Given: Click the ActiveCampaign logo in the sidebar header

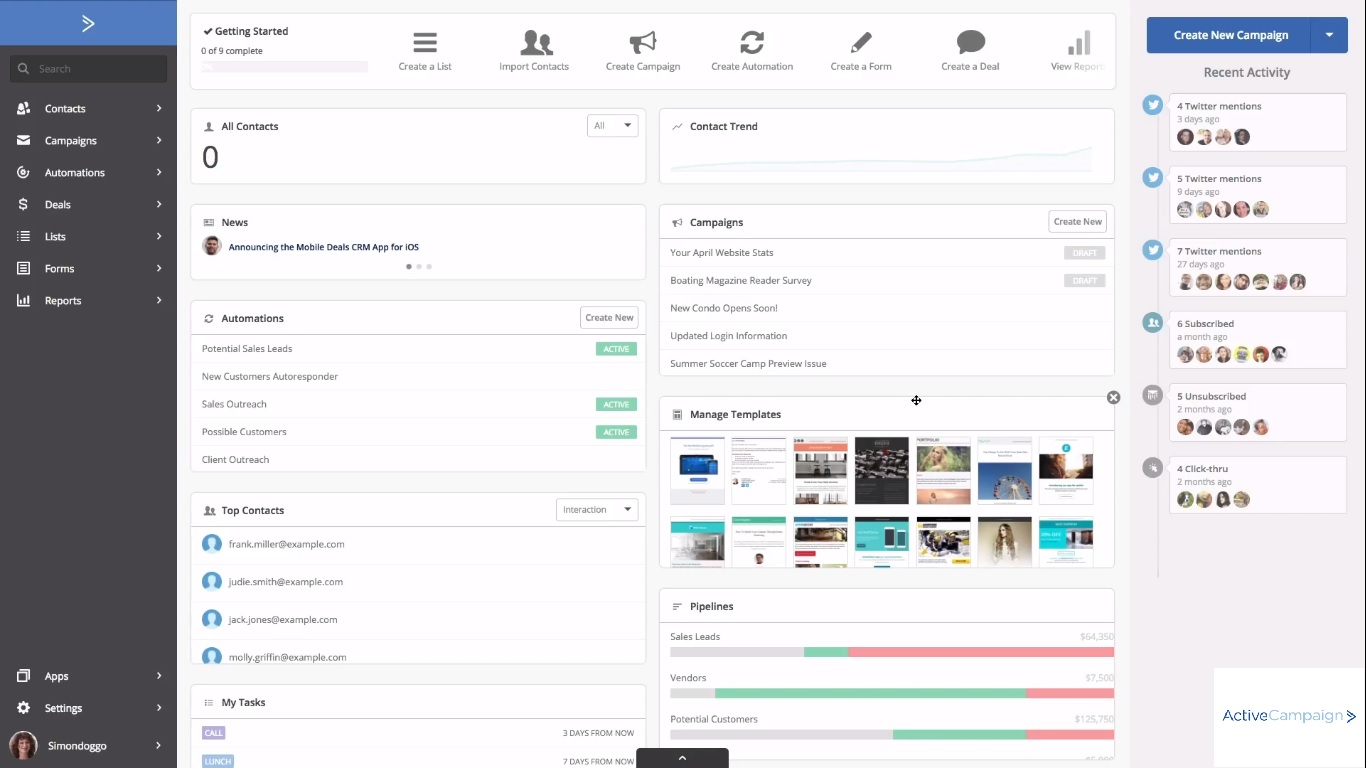Looking at the screenshot, I should 88,23.
